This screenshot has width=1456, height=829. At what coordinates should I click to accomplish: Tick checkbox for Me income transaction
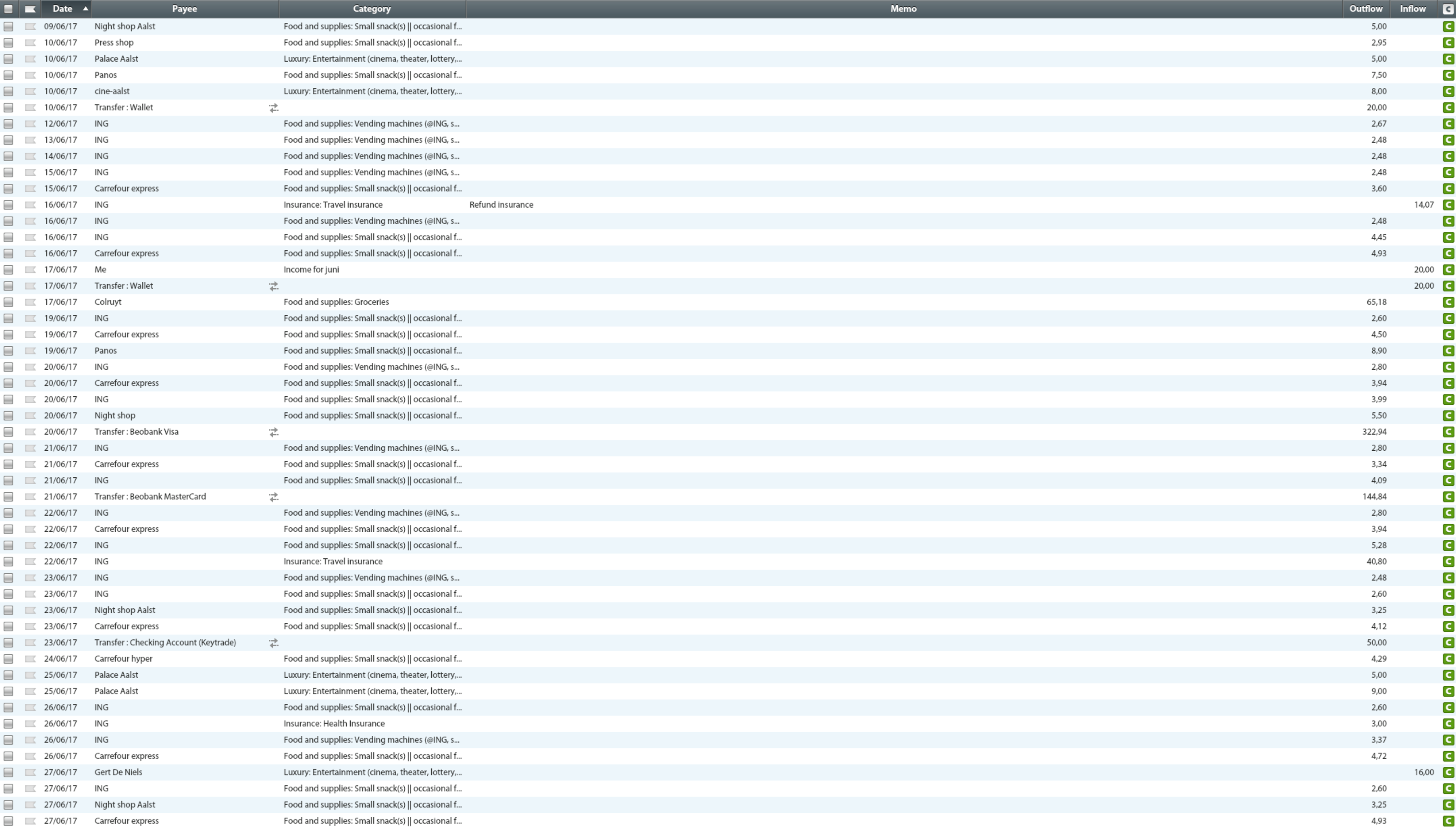coord(9,270)
